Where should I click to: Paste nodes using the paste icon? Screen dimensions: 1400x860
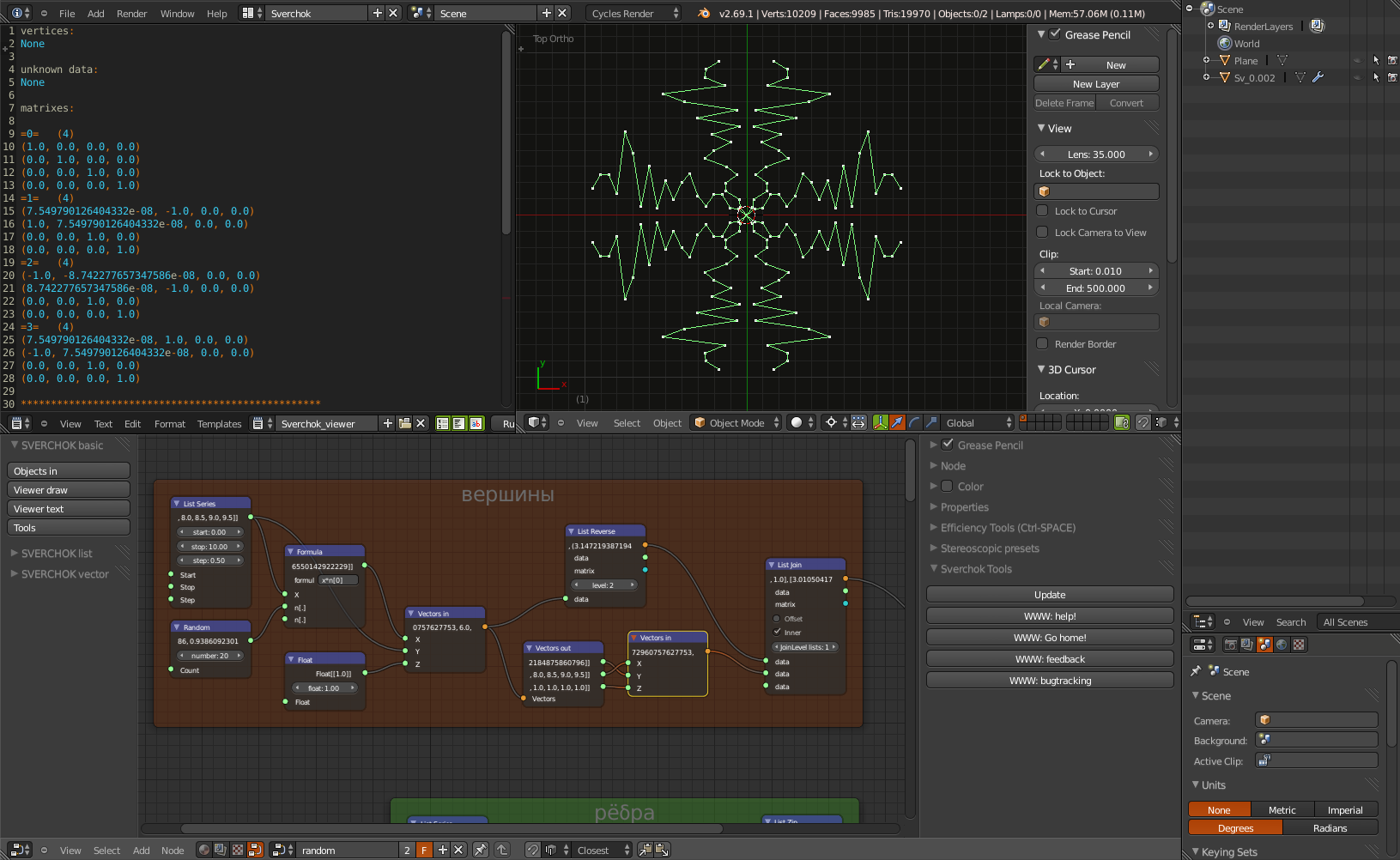[x=662, y=850]
